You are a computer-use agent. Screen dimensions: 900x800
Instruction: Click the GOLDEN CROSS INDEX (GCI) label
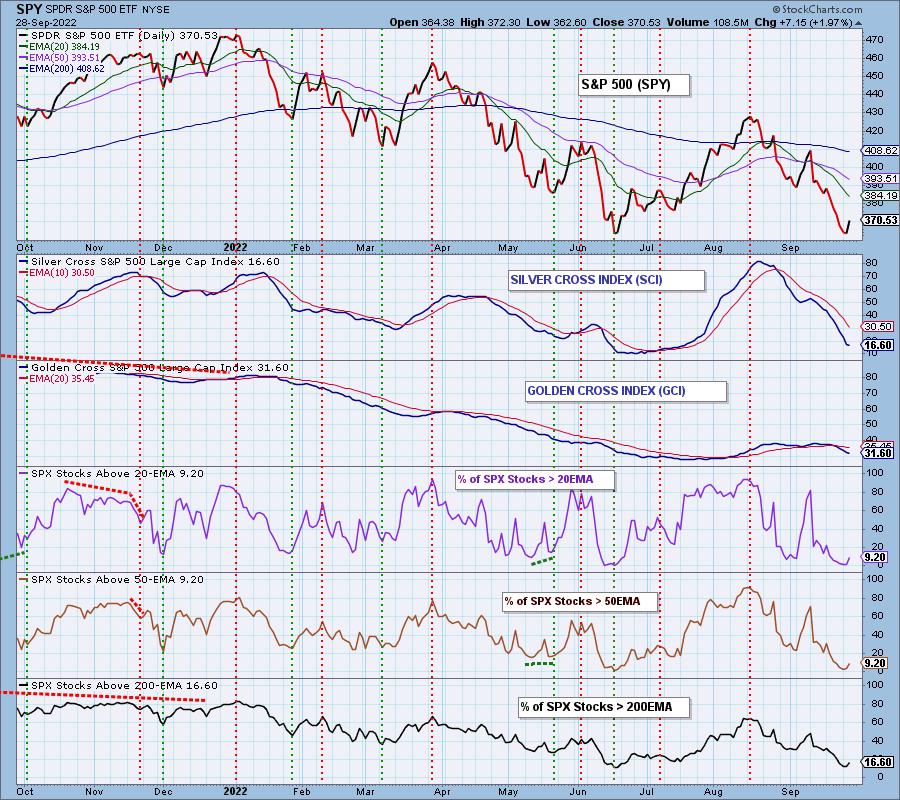pyautogui.click(x=625, y=391)
